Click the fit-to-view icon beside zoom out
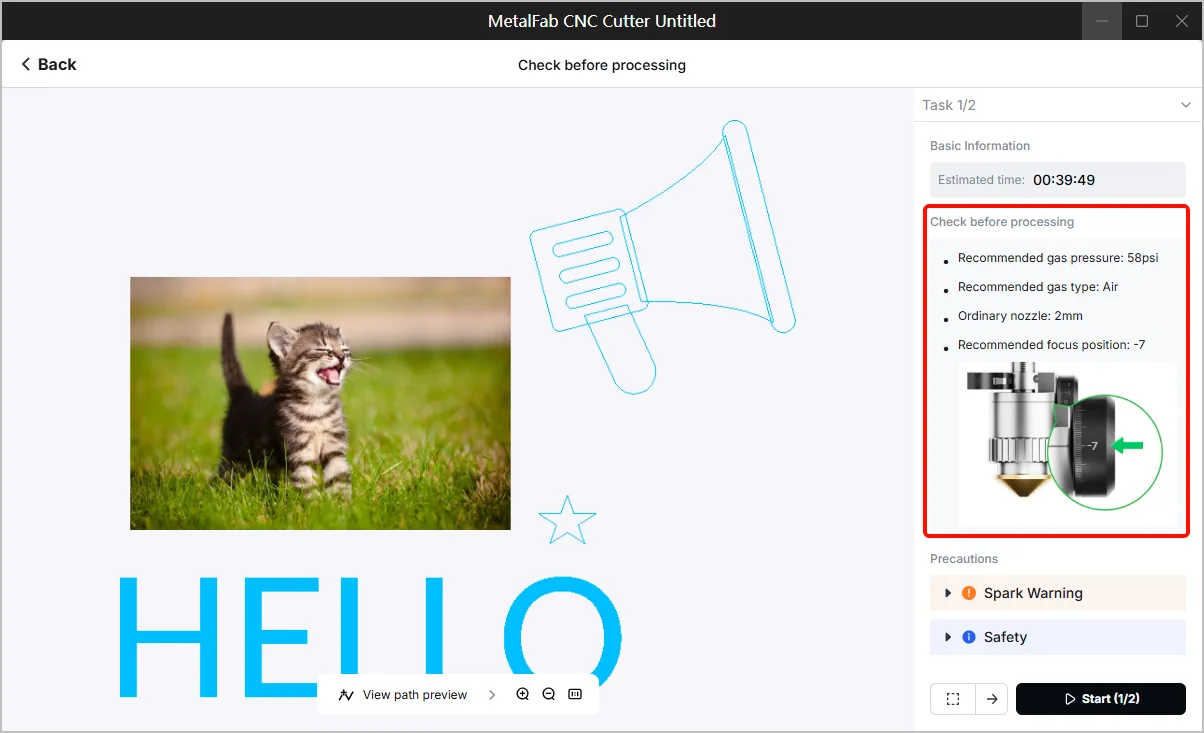Image resolution: width=1204 pixels, height=733 pixels. click(x=575, y=694)
